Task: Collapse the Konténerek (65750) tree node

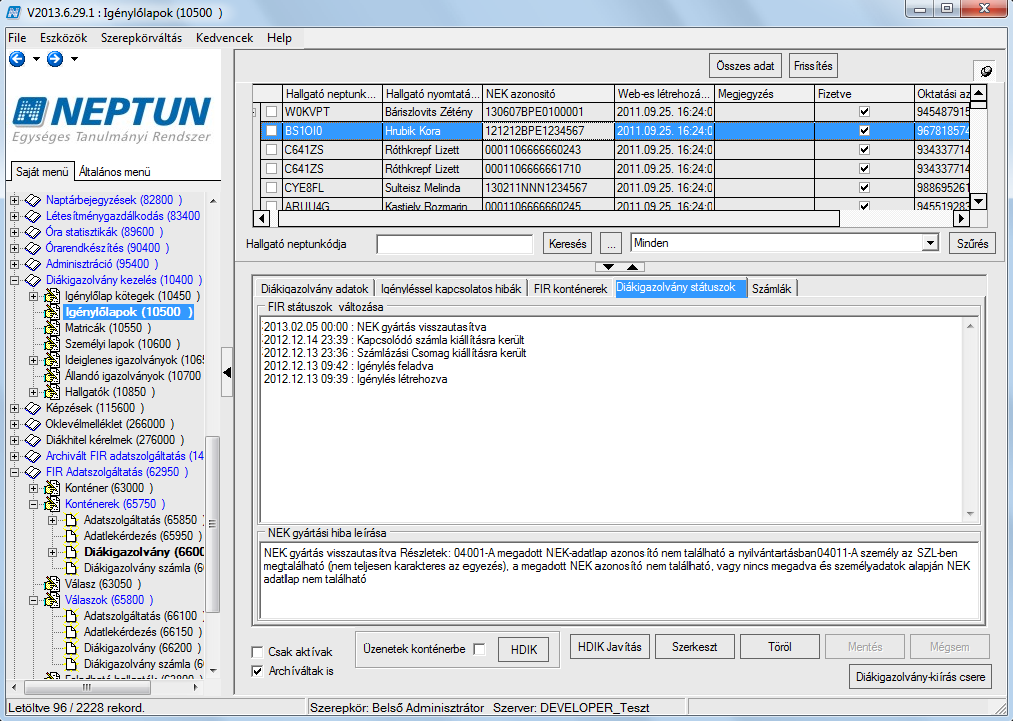Action: coord(34,505)
